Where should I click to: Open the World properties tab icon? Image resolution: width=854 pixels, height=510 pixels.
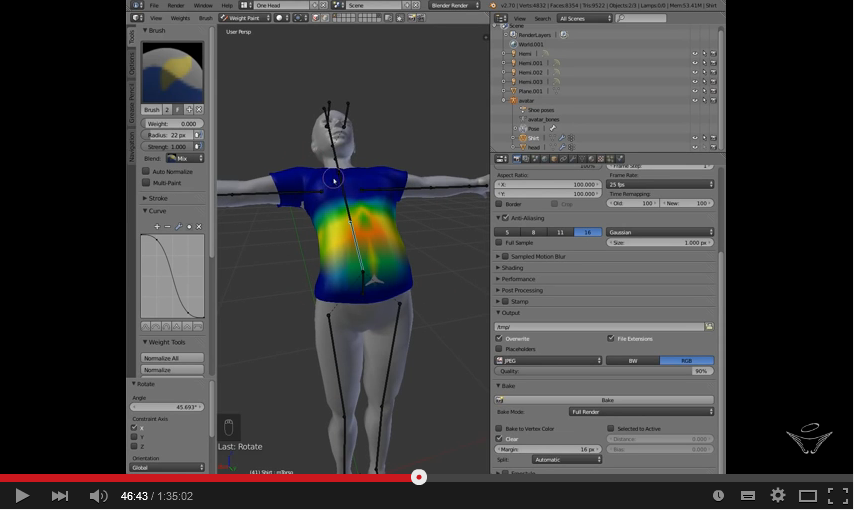(x=544, y=159)
